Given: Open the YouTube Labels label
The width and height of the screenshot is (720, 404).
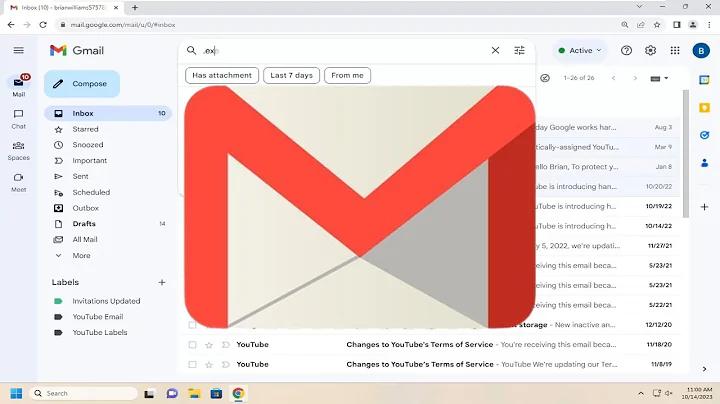Looking at the screenshot, I should tap(100, 333).
